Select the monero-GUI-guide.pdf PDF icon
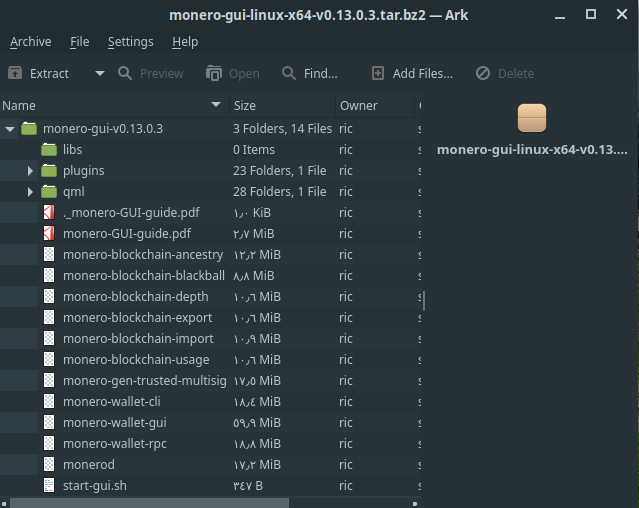639x508 pixels. click(49, 233)
